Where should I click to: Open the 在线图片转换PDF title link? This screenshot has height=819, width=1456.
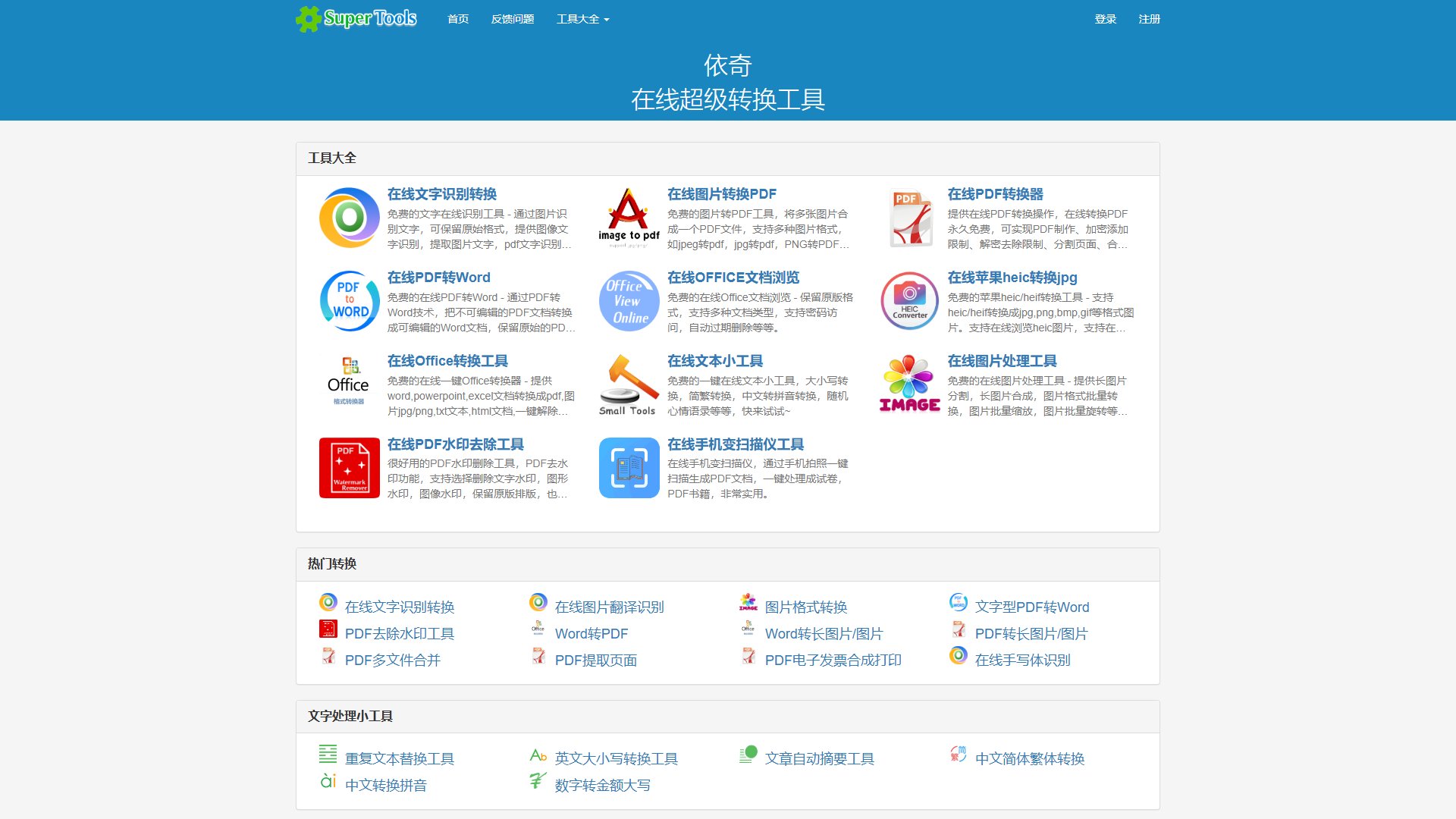tap(722, 194)
